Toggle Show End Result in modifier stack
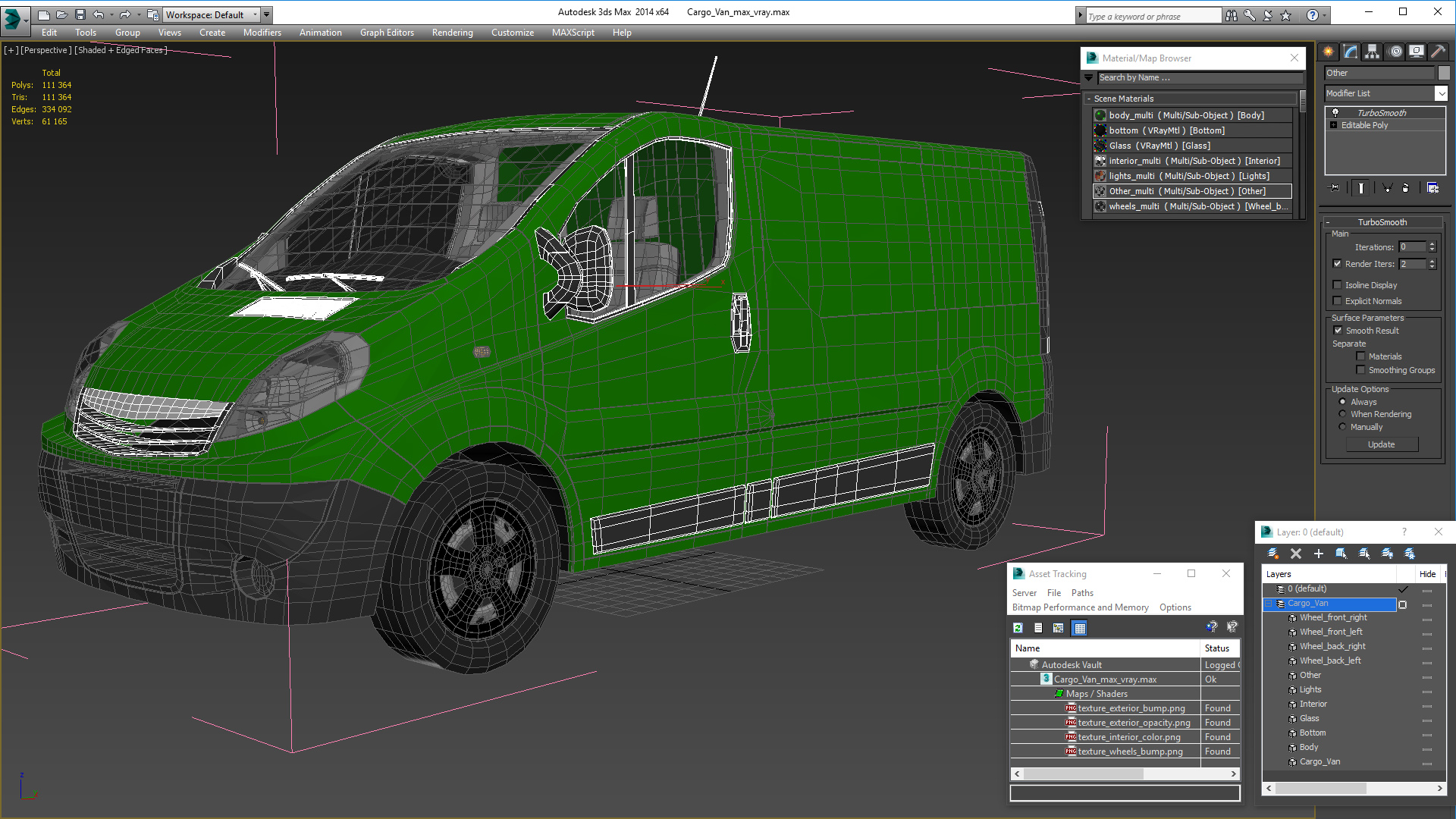Image resolution: width=1456 pixels, height=819 pixels. (1361, 188)
